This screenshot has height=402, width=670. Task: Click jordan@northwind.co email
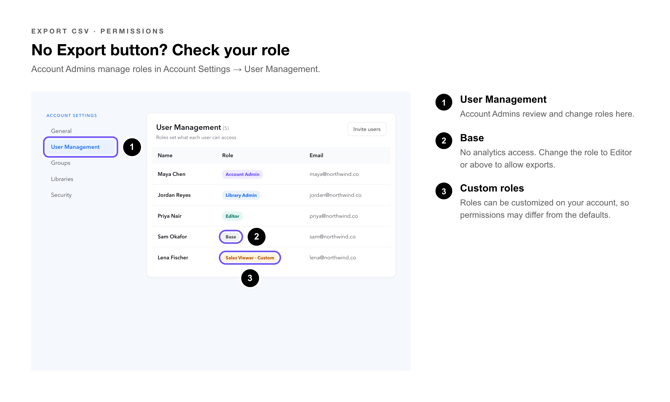tap(335, 195)
